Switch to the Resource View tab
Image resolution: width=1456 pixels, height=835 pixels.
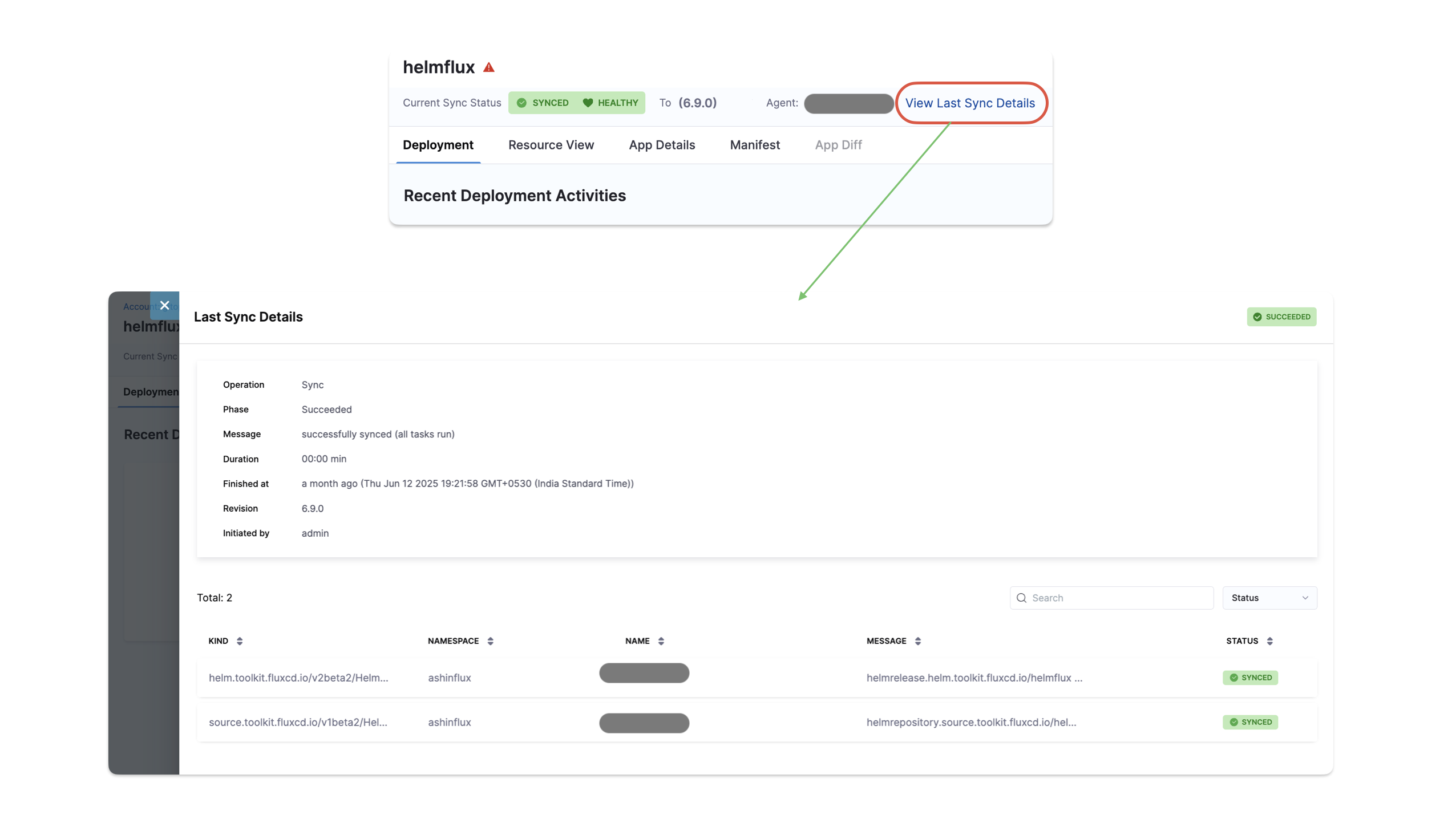click(x=551, y=145)
